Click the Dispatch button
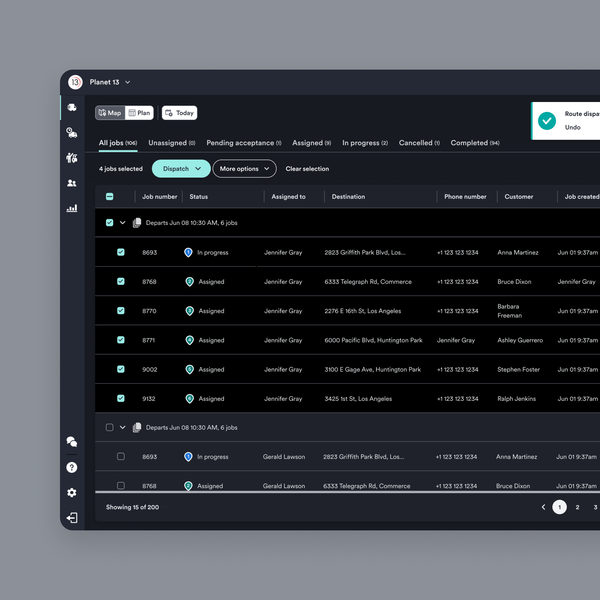The width and height of the screenshot is (600, 600). click(181, 169)
